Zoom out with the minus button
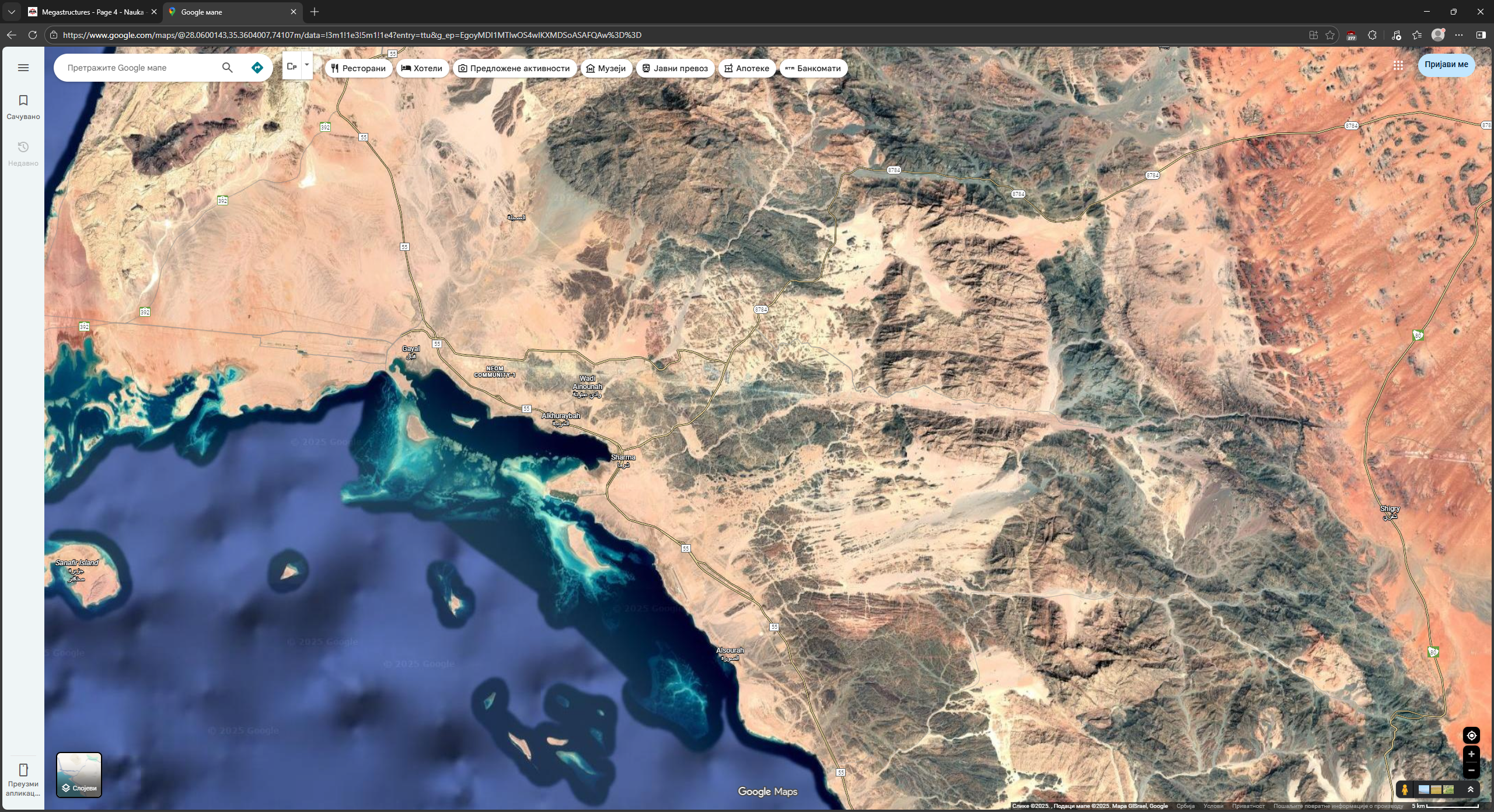 click(x=1471, y=770)
